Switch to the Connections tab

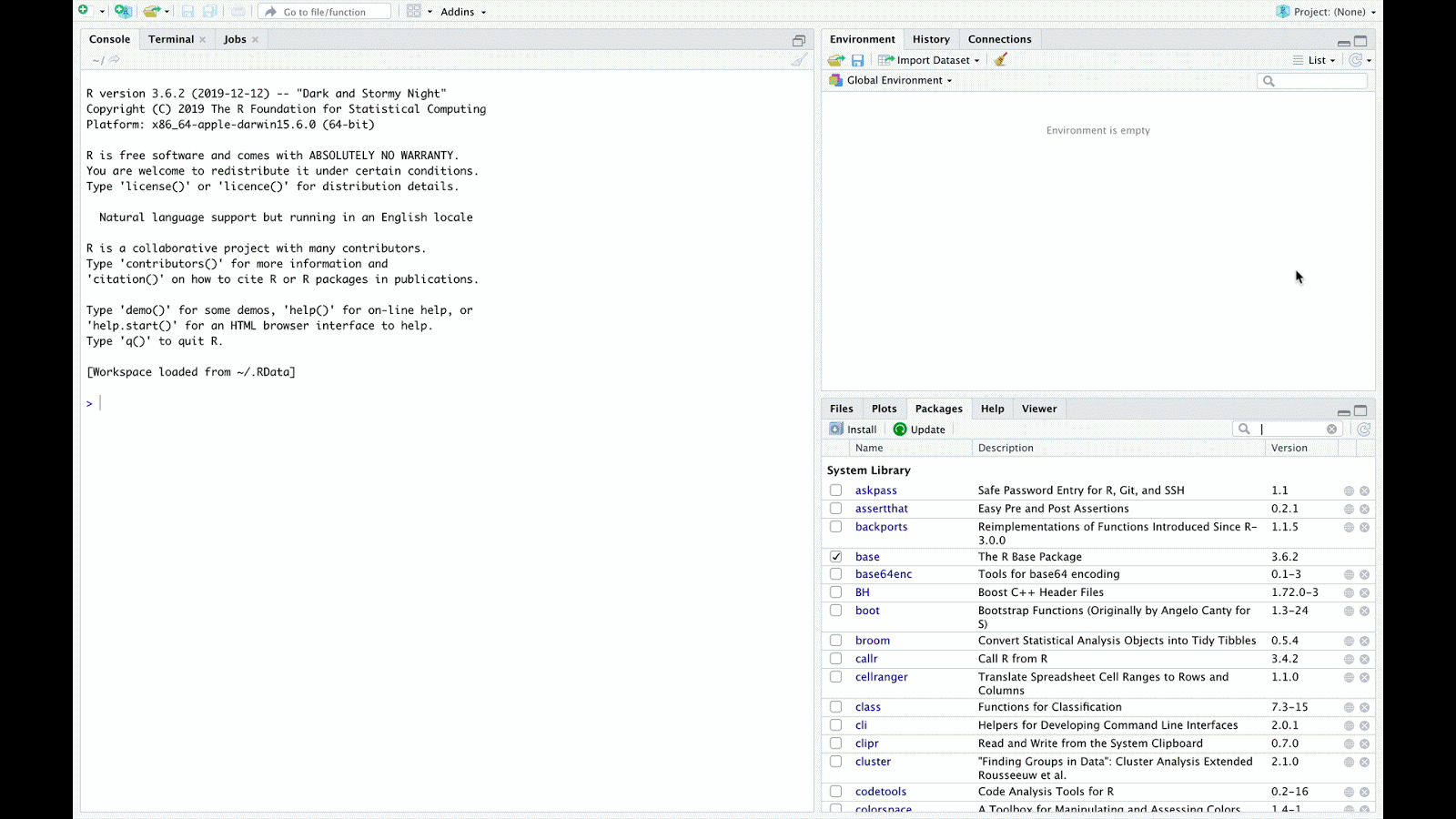[x=999, y=39]
